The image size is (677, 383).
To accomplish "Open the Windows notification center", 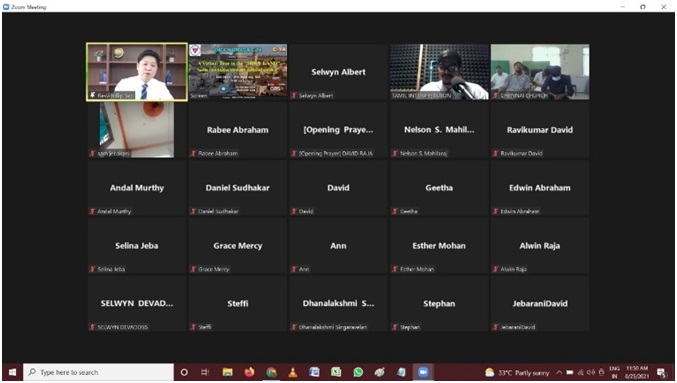I will (661, 372).
